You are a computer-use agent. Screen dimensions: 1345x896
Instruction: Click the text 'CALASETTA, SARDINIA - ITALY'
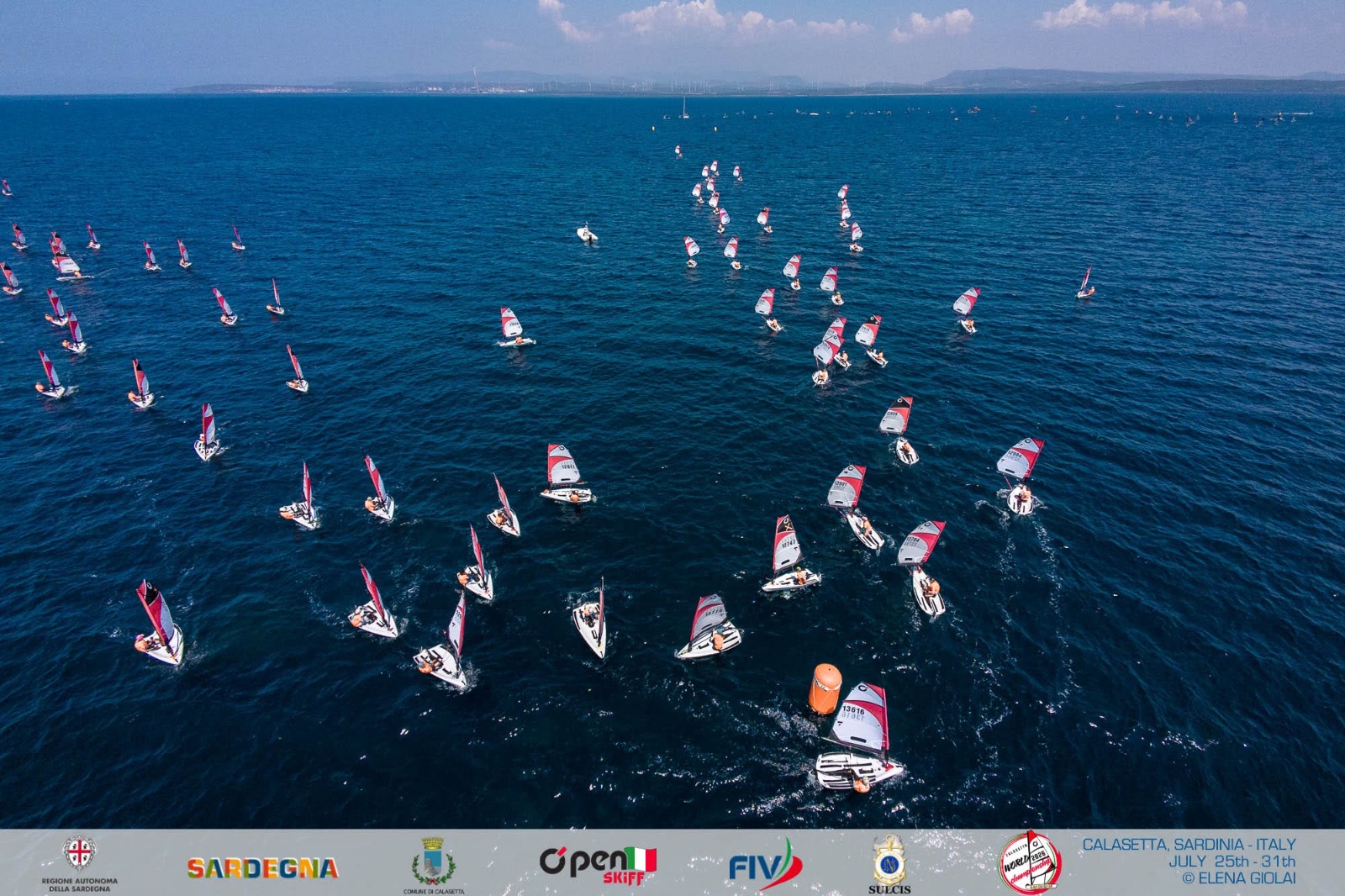pyautogui.click(x=1189, y=844)
